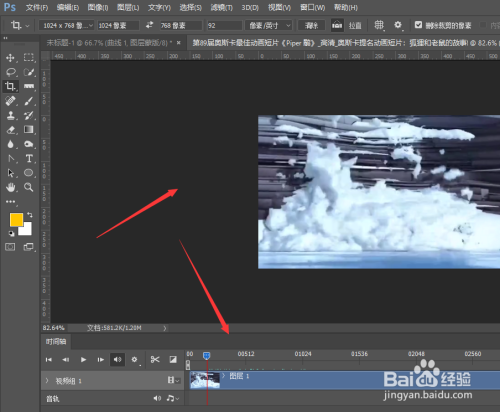
Task: Go to the first frame
Action: [49, 360]
